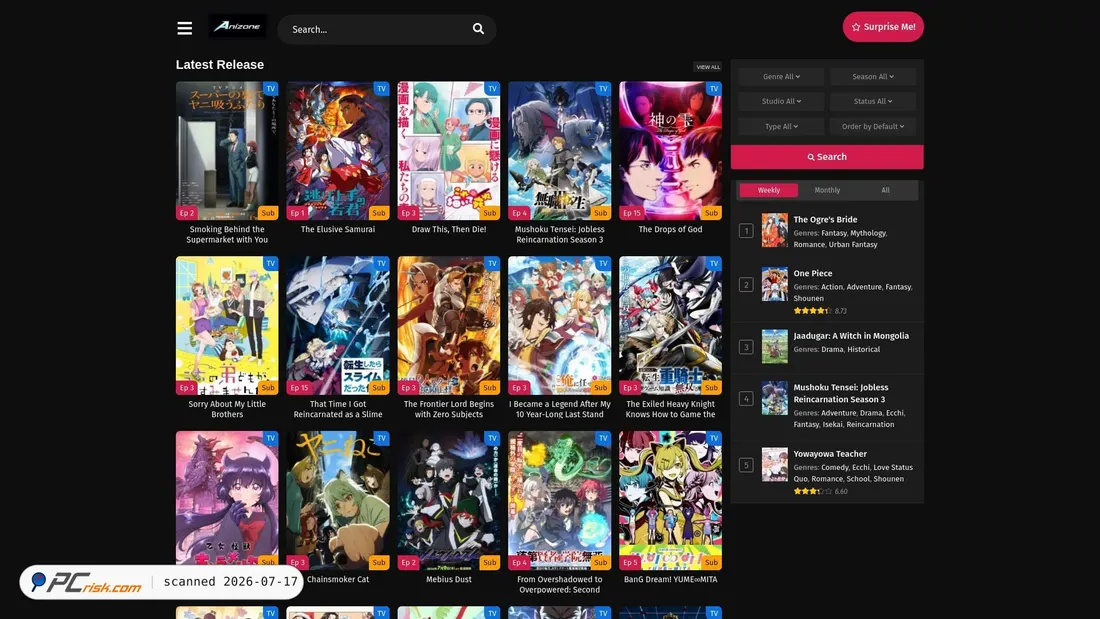Click The Drops of God title text

(671, 229)
